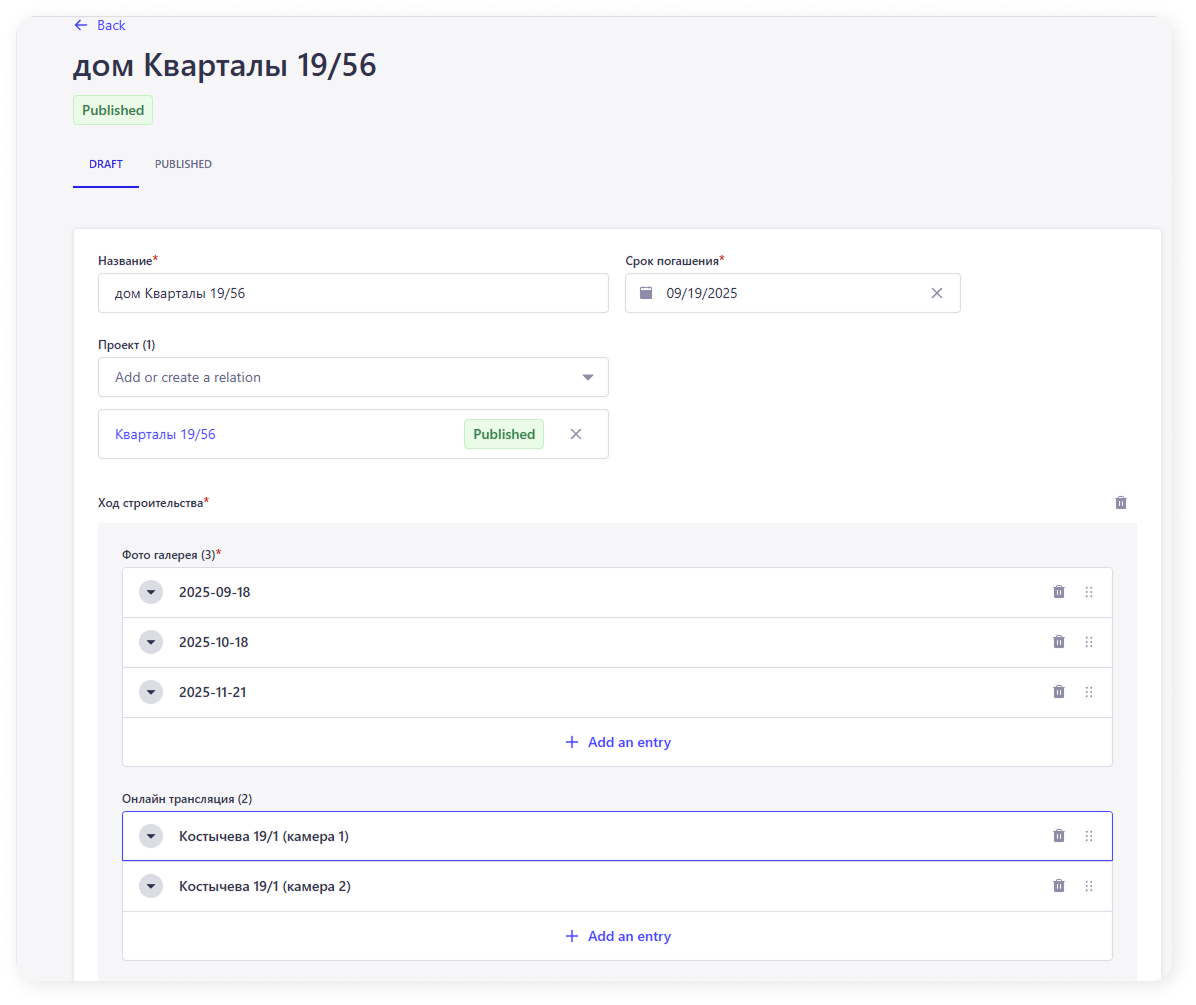
Task: Click drag handle of камера 2 entry
Action: [x=1089, y=886]
